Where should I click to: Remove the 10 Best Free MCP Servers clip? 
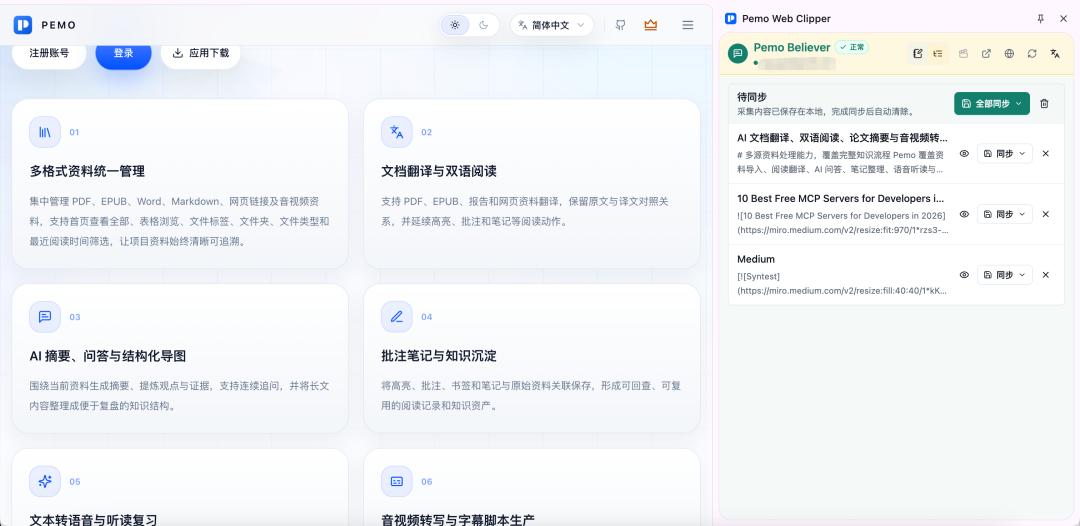click(1046, 214)
